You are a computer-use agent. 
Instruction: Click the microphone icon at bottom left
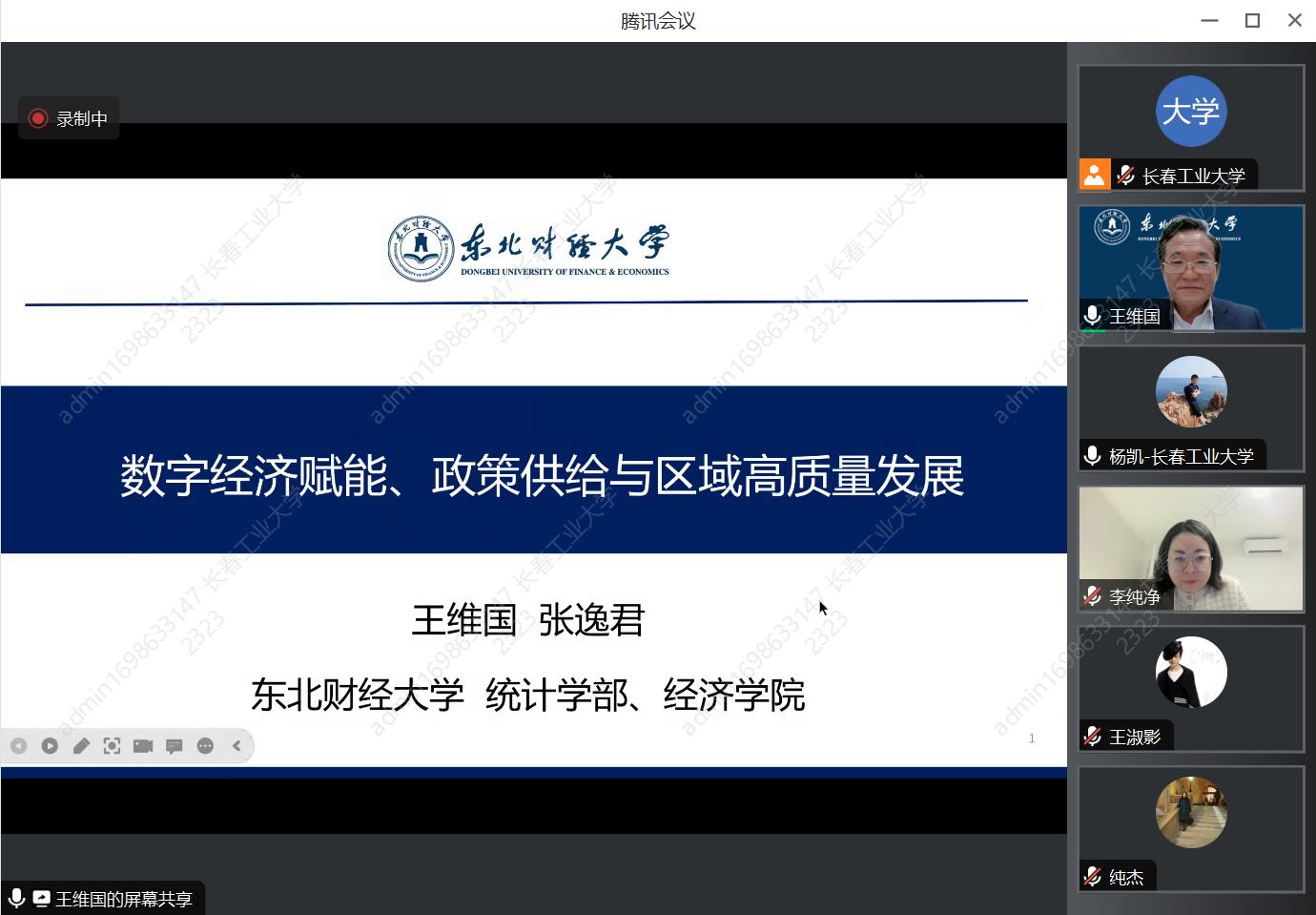pos(16,899)
